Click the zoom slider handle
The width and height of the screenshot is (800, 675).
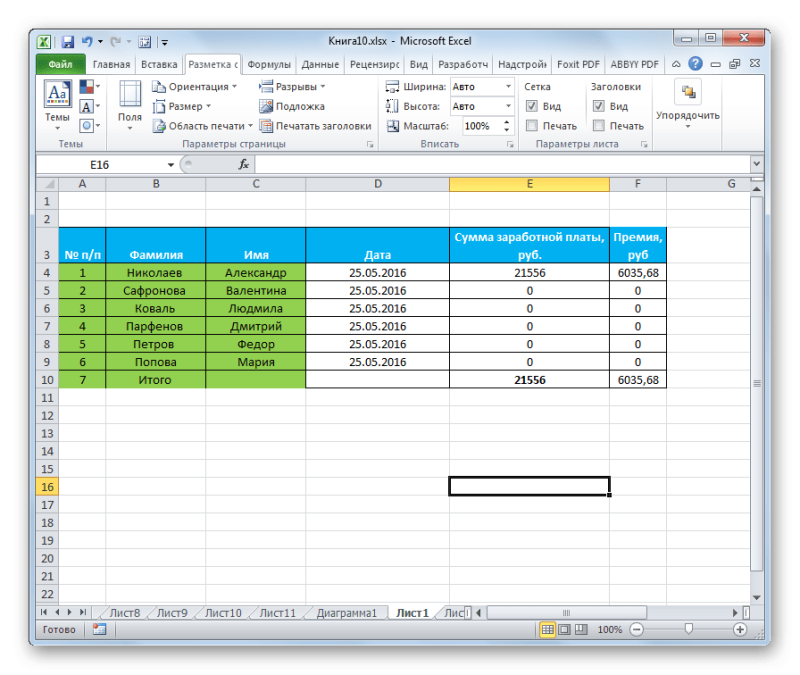pyautogui.click(x=688, y=629)
